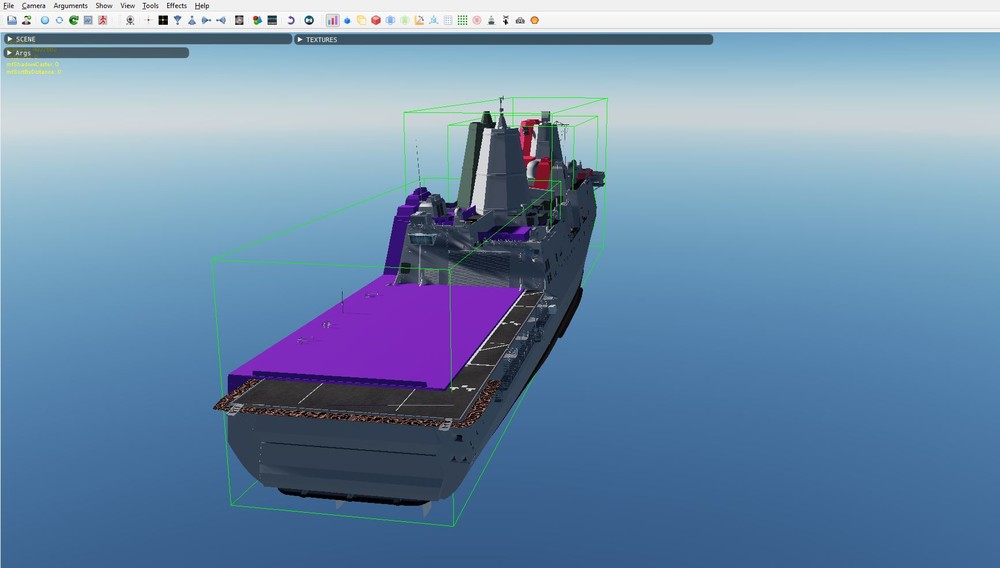
Task: Click the black square with light dot icon
Action: (x=163, y=20)
